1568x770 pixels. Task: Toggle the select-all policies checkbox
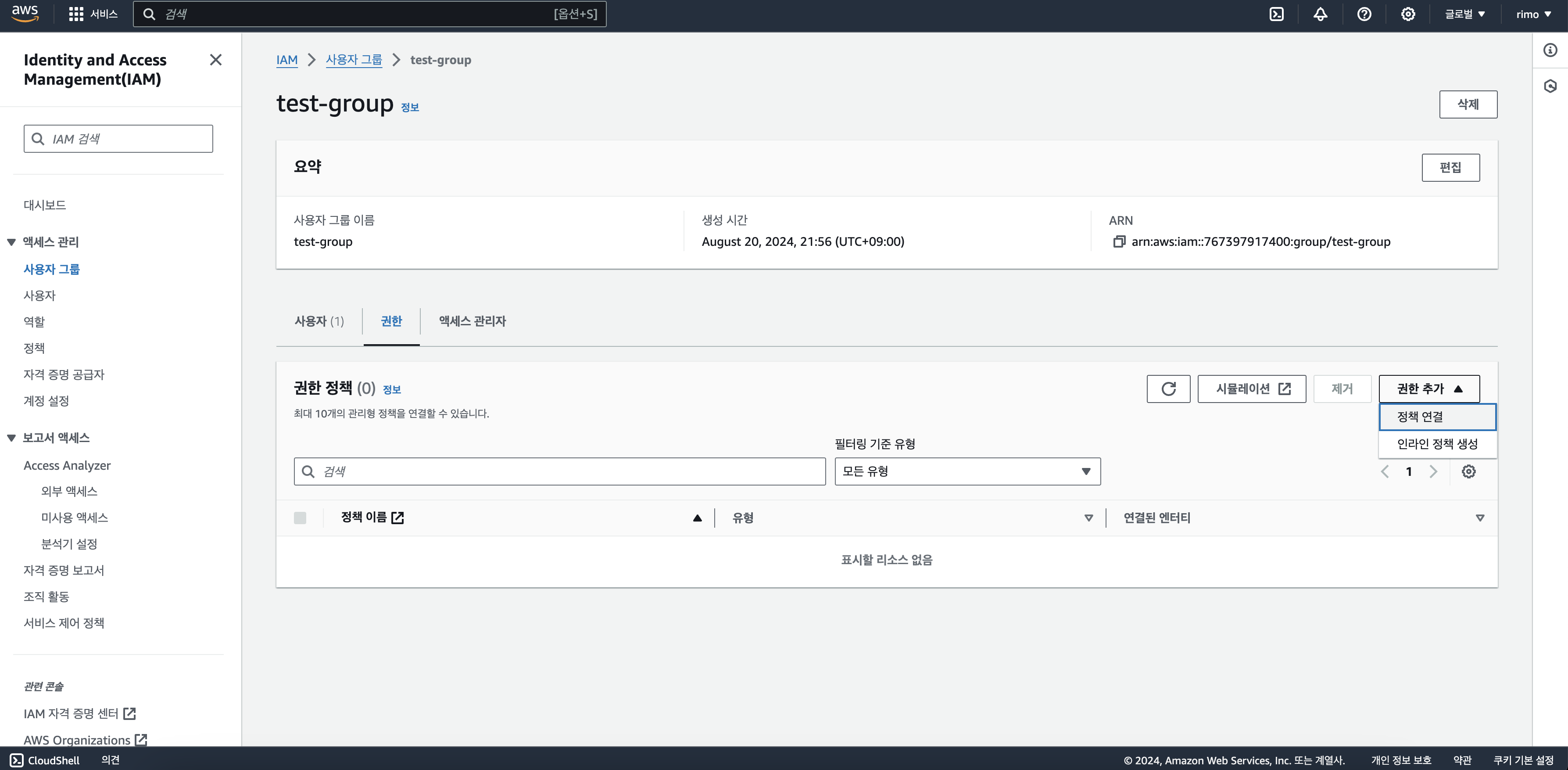300,518
